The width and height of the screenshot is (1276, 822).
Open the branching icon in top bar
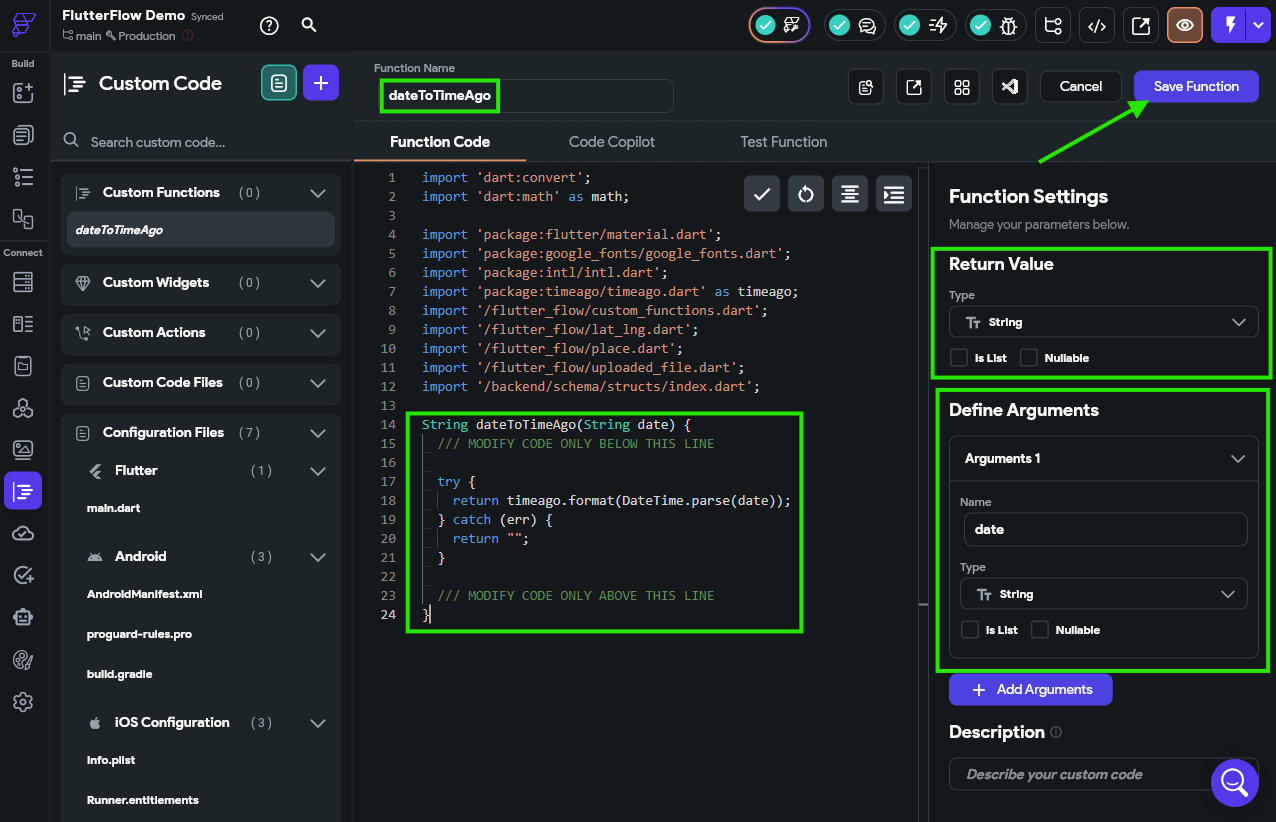pyautogui.click(x=1052, y=26)
